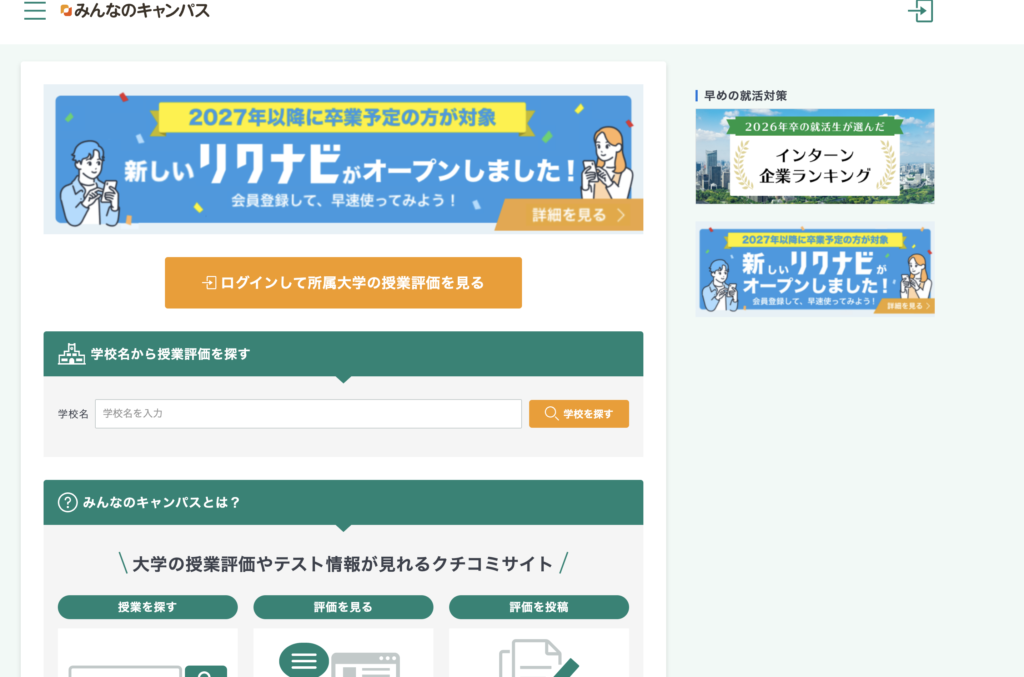Click the login icon inside the orange button
The width and height of the screenshot is (1024, 677).
click(209, 283)
